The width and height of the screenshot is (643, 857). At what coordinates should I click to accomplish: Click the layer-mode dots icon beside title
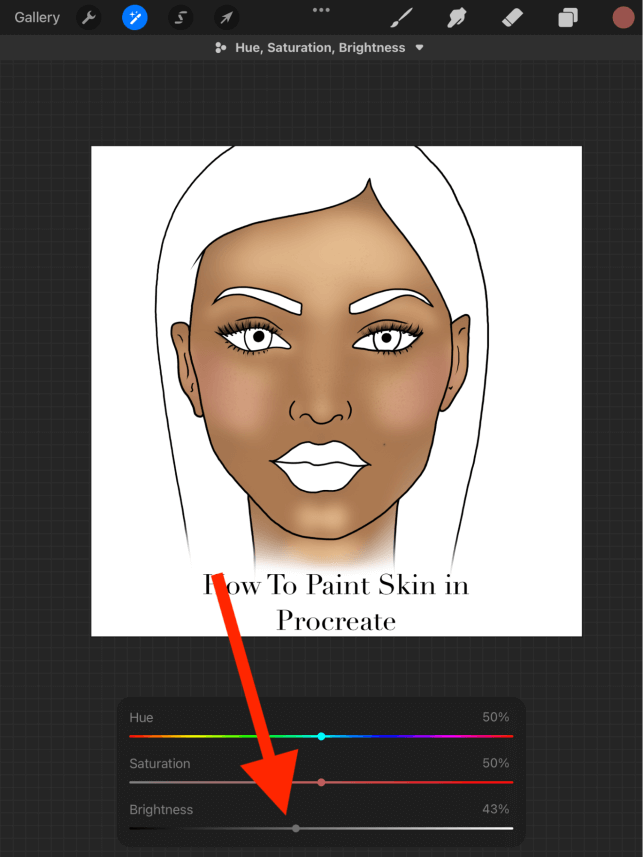pos(220,48)
